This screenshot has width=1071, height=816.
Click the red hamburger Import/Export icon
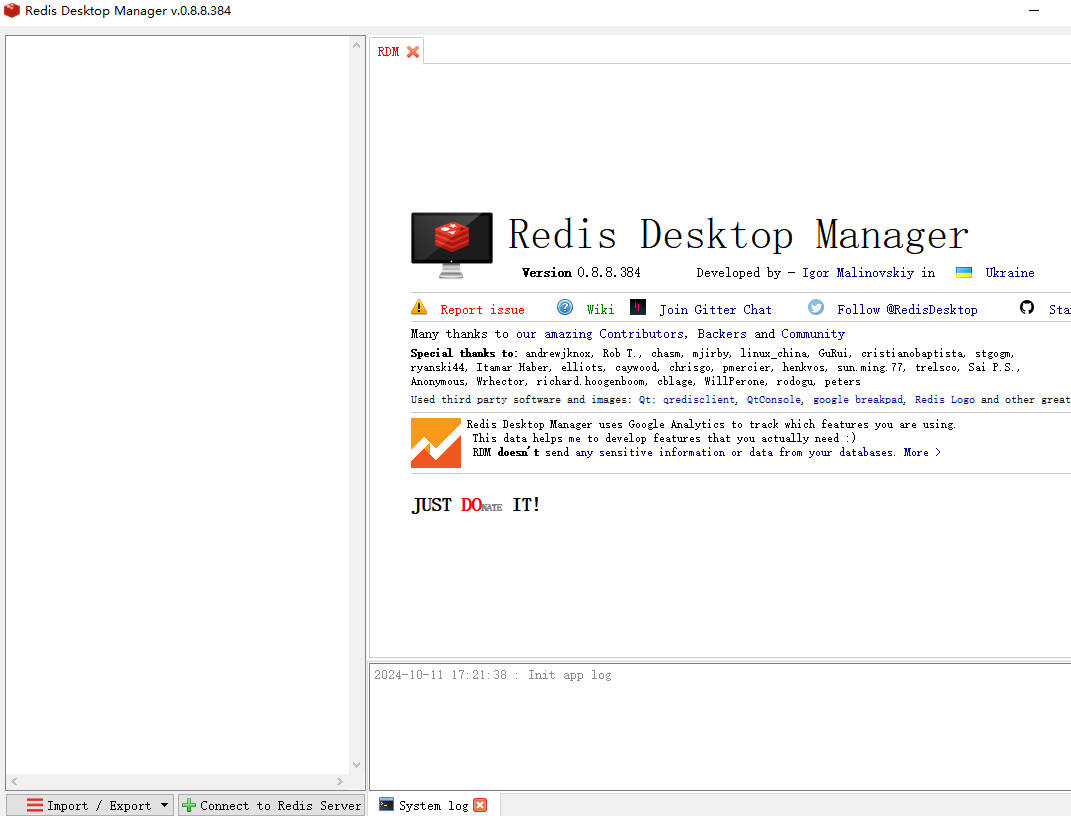34,805
